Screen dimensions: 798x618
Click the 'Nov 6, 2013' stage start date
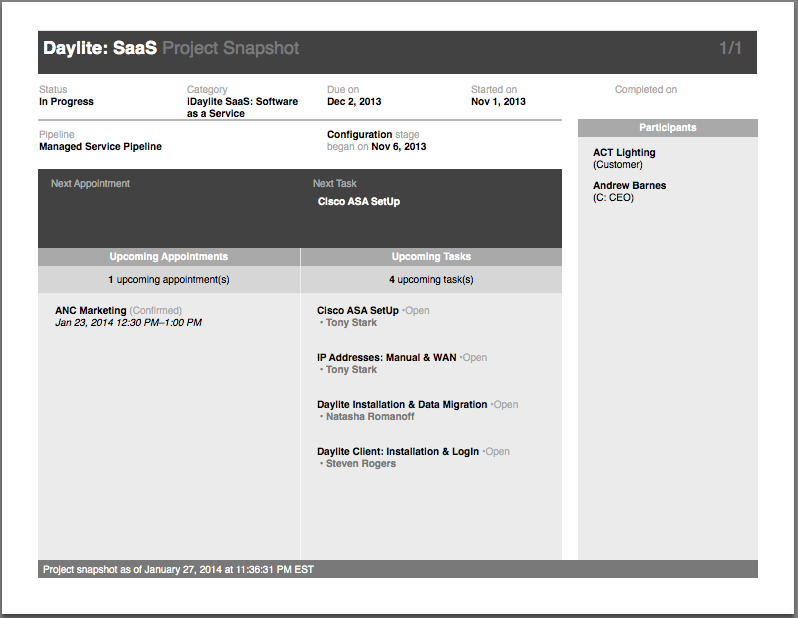pos(398,147)
